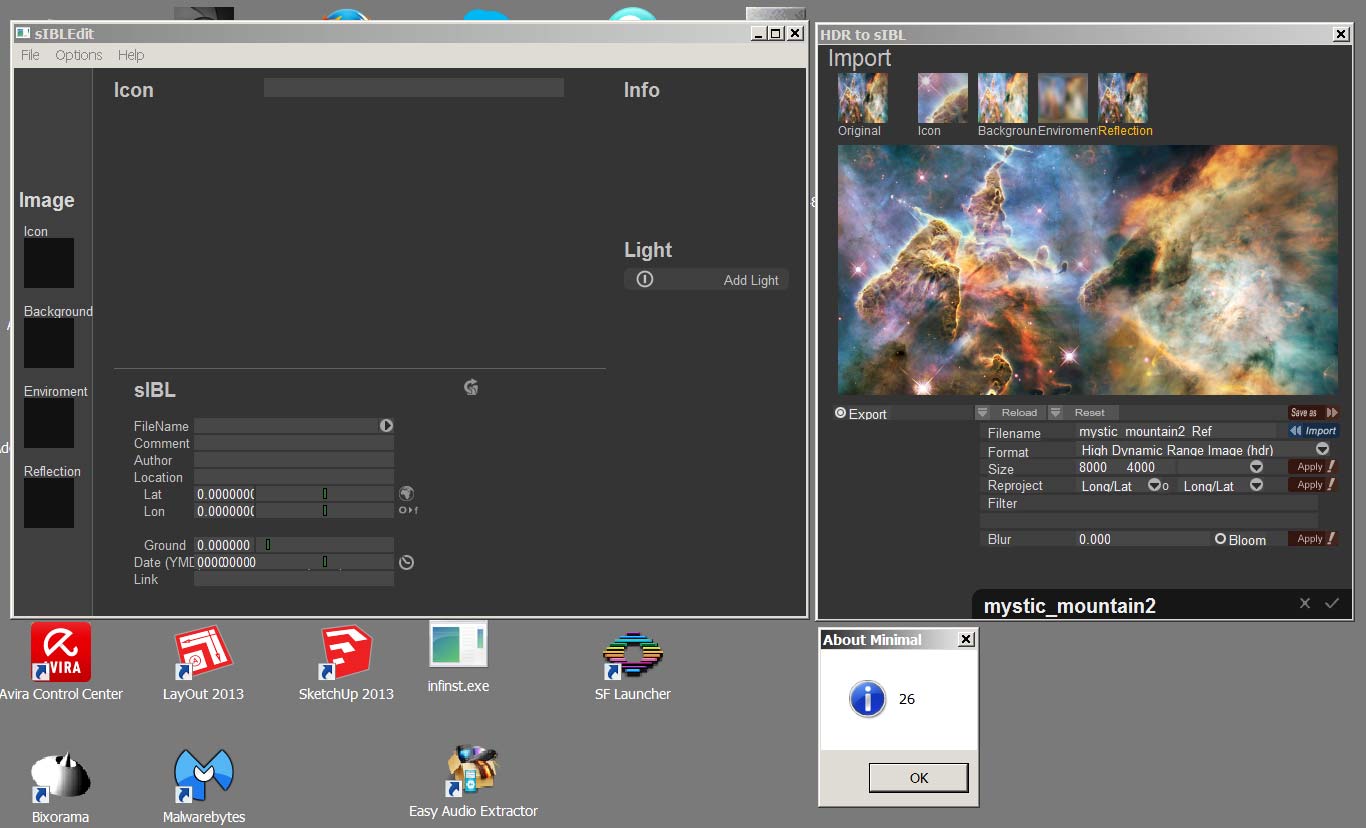Click the globe icon next to Lat
This screenshot has height=828, width=1366.
tap(406, 493)
